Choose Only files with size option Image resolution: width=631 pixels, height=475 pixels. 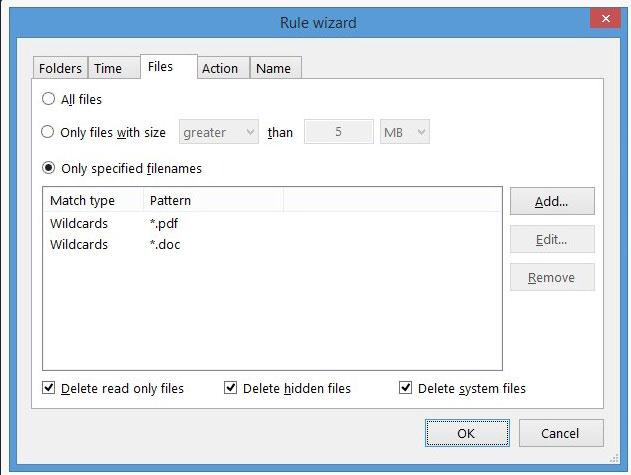point(49,132)
